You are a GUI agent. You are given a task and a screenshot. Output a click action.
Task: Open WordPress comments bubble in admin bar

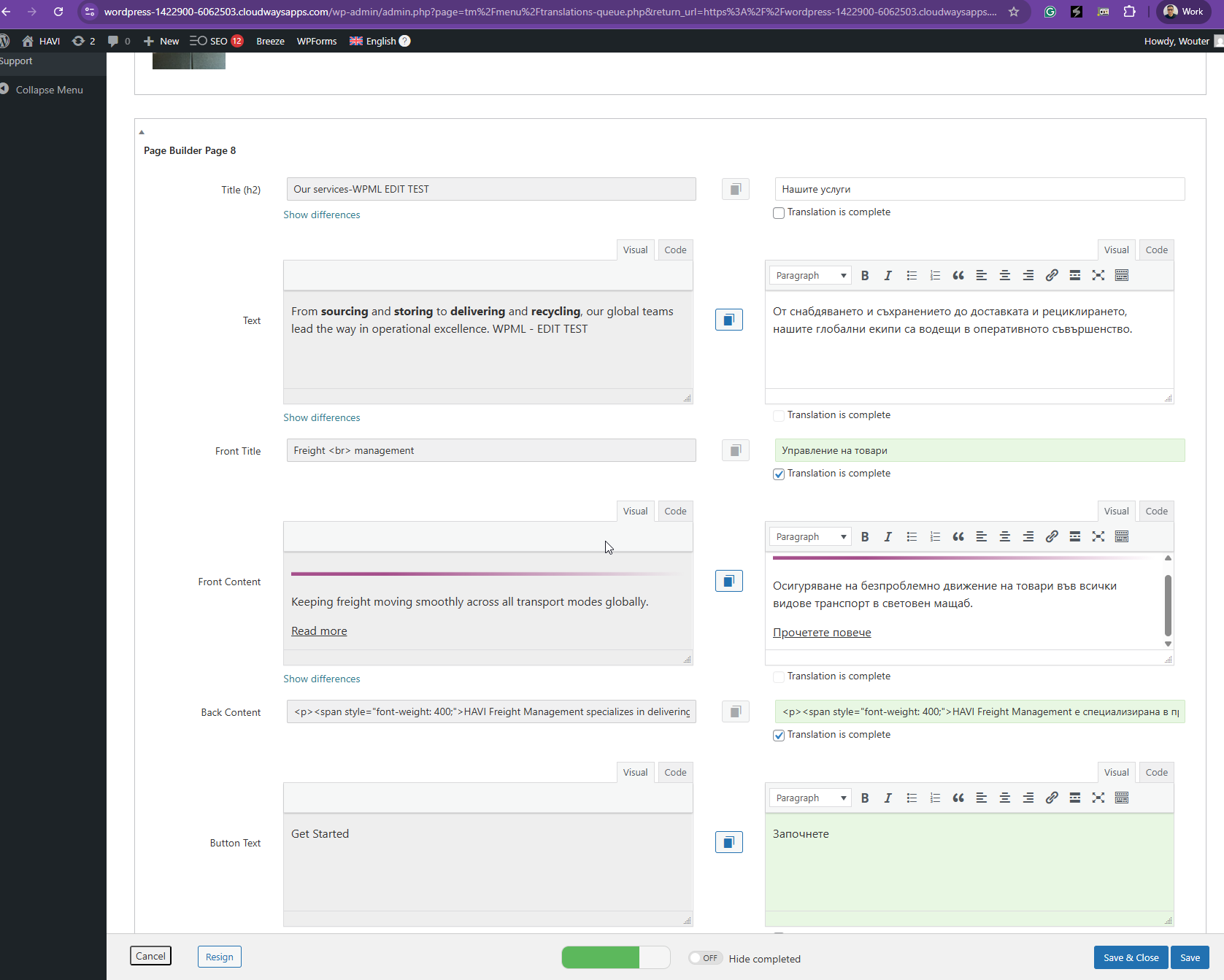coord(119,41)
